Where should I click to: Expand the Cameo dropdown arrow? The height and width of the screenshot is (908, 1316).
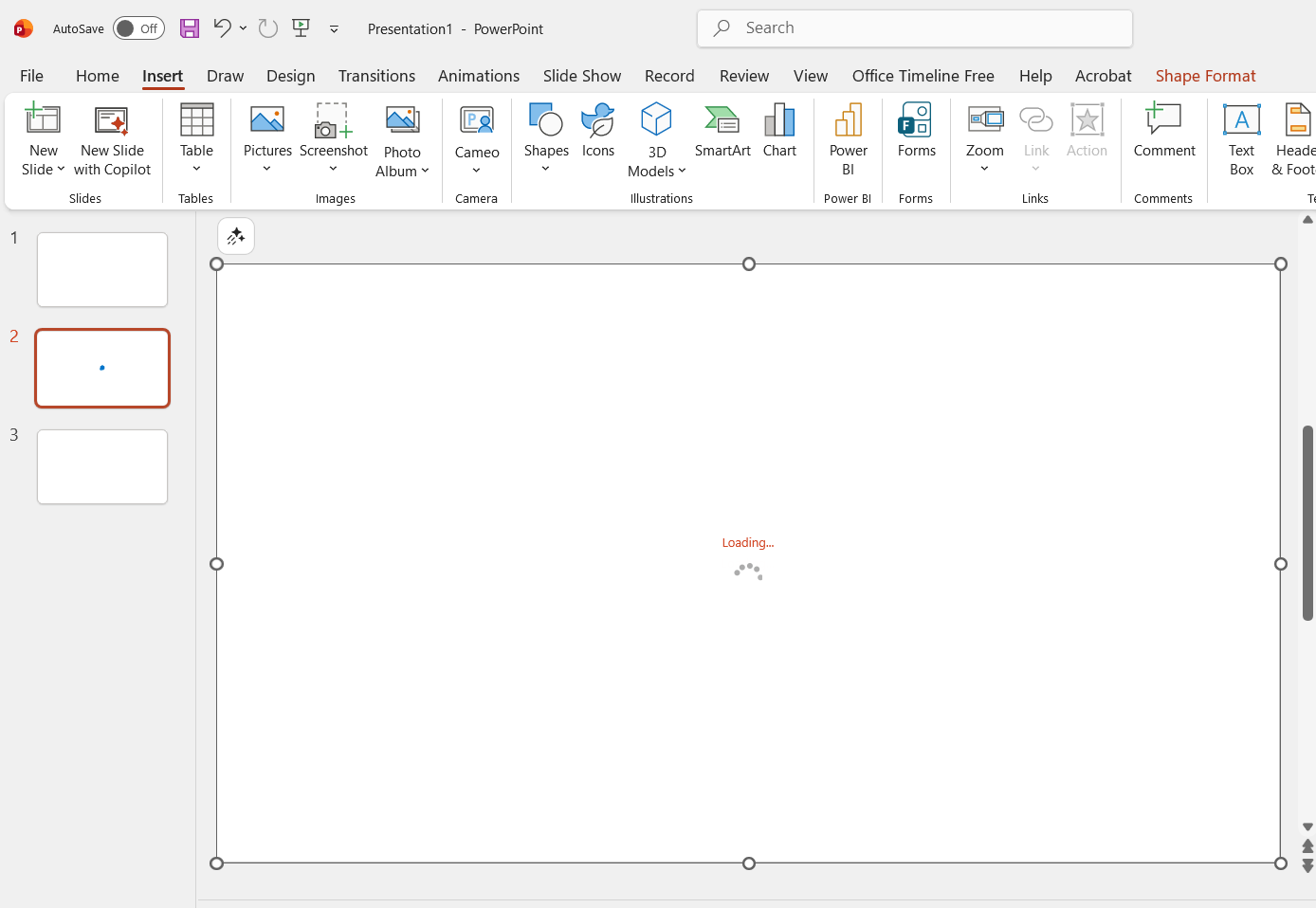[x=476, y=171]
